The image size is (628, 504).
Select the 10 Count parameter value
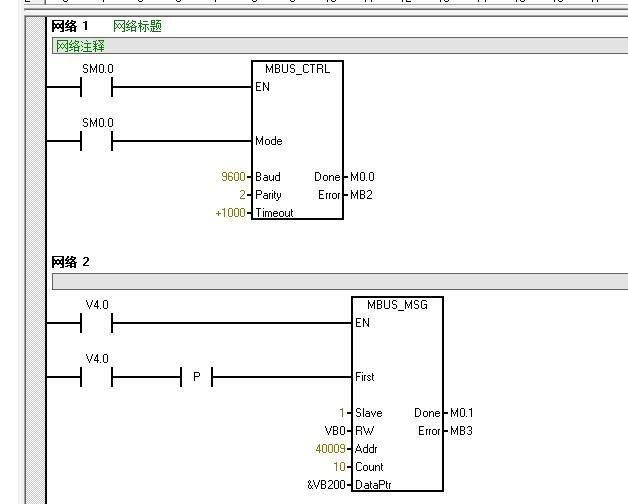pyautogui.click(x=337, y=467)
